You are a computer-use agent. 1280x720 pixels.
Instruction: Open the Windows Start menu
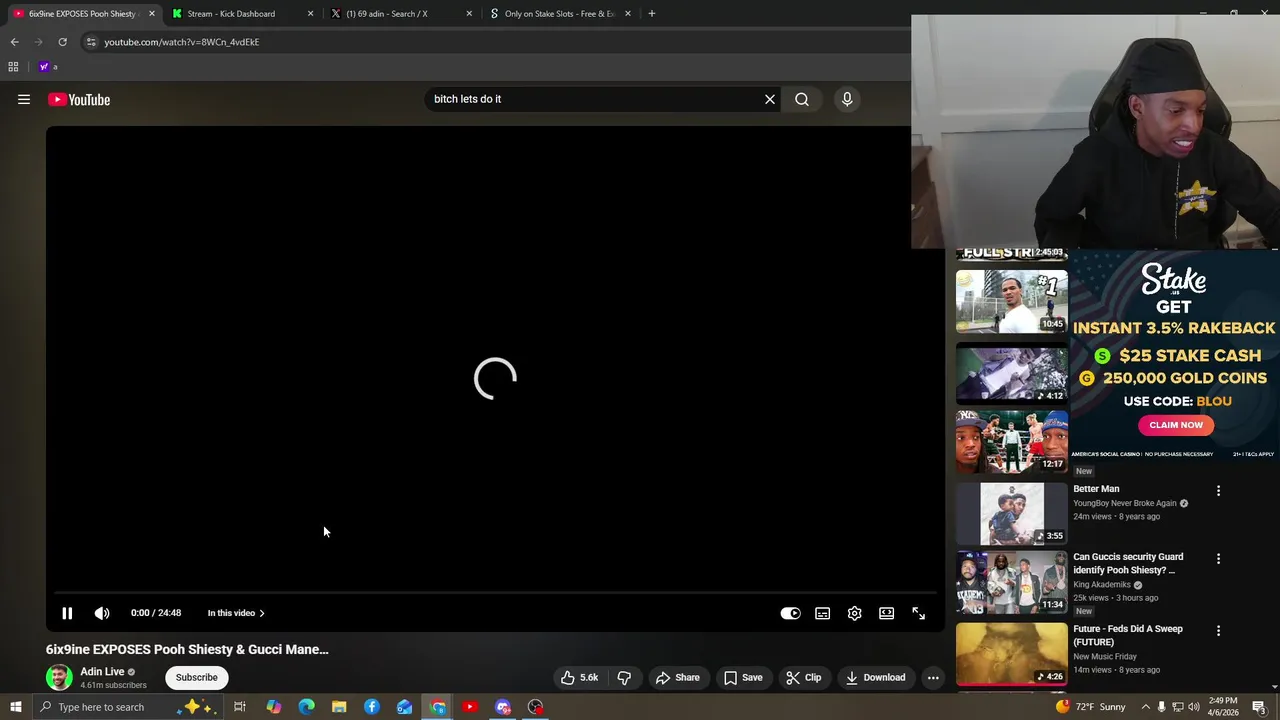tap(15, 707)
